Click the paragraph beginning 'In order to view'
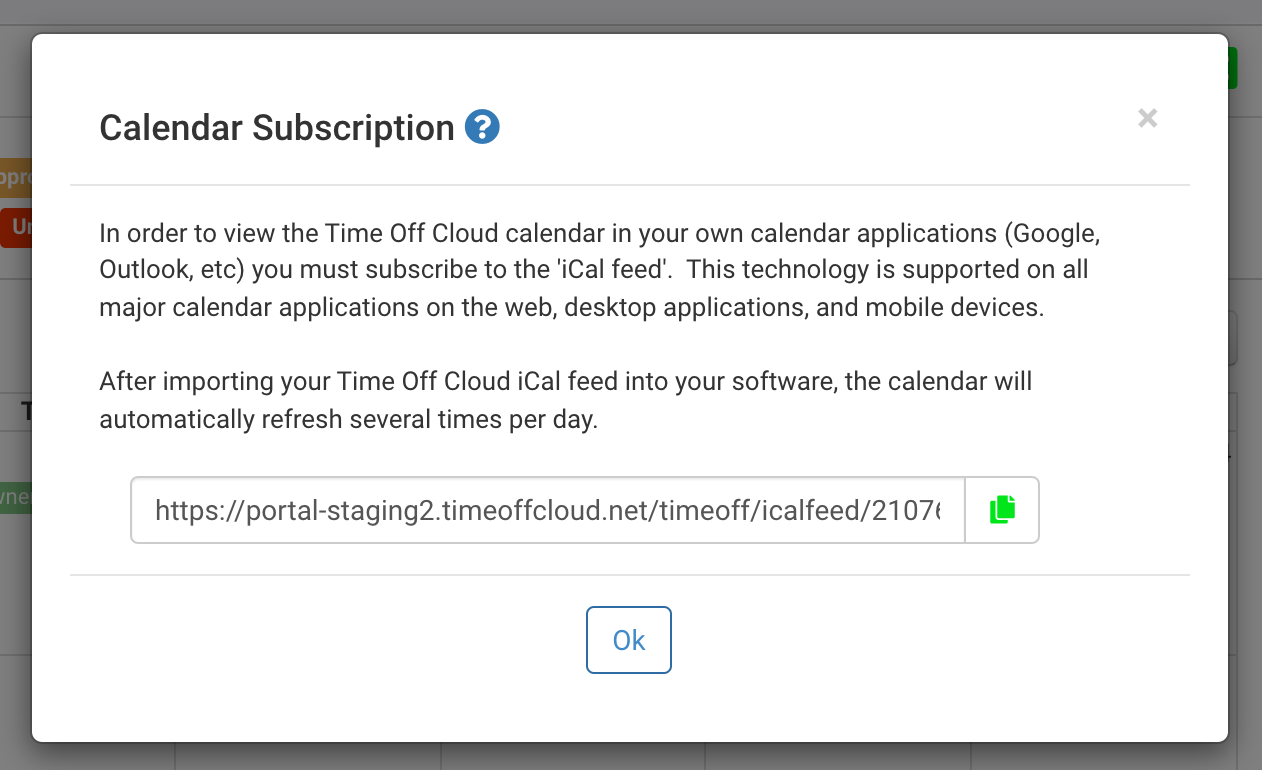 click(x=600, y=270)
